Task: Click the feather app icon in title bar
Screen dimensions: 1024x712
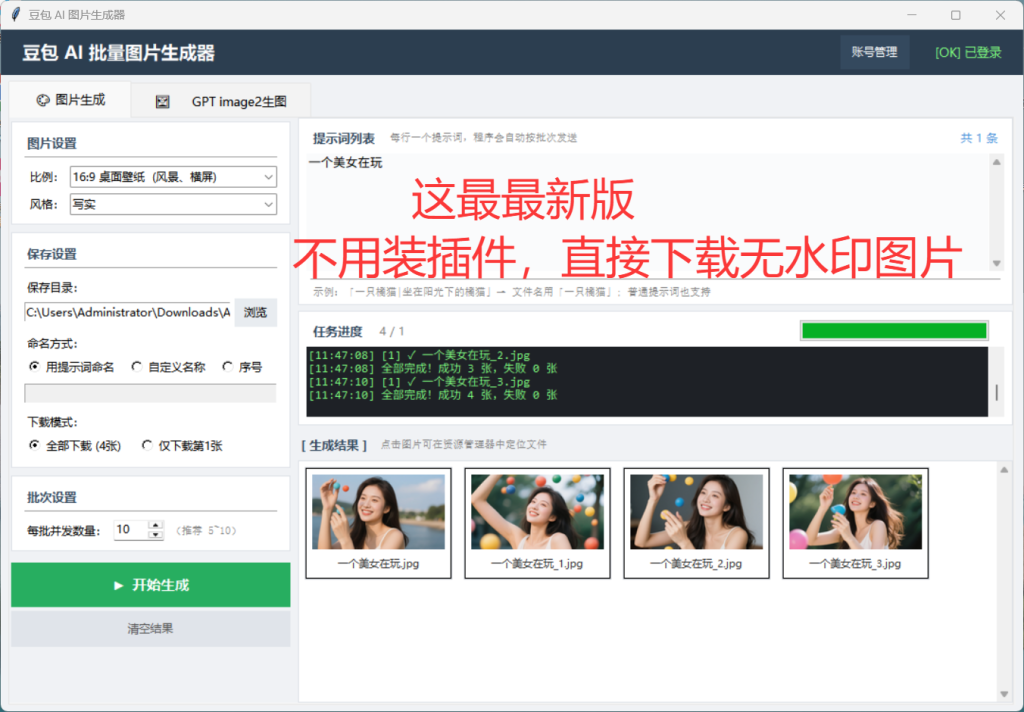Action: [16, 14]
